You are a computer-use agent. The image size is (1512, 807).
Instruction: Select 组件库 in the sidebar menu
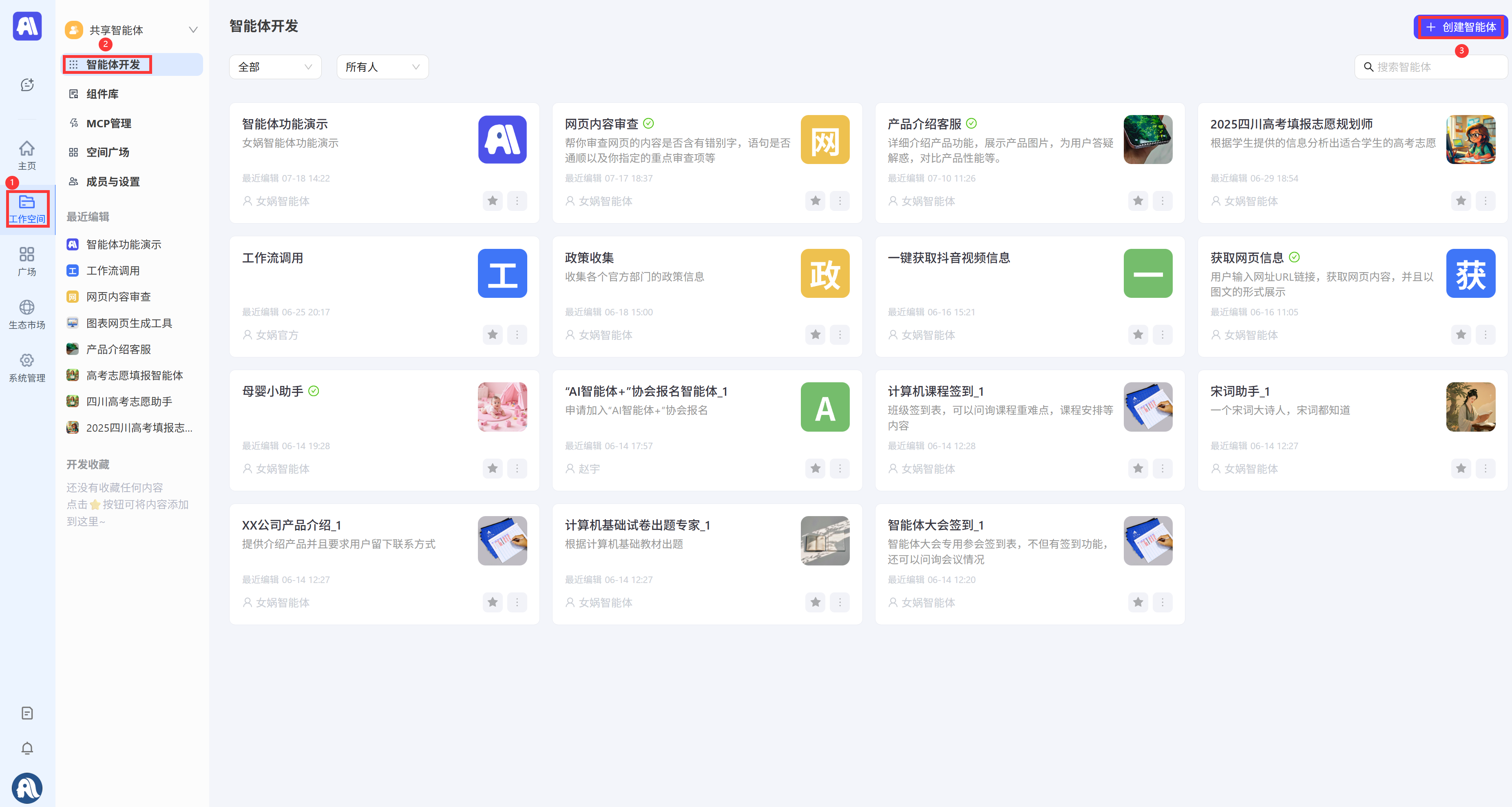tap(102, 94)
